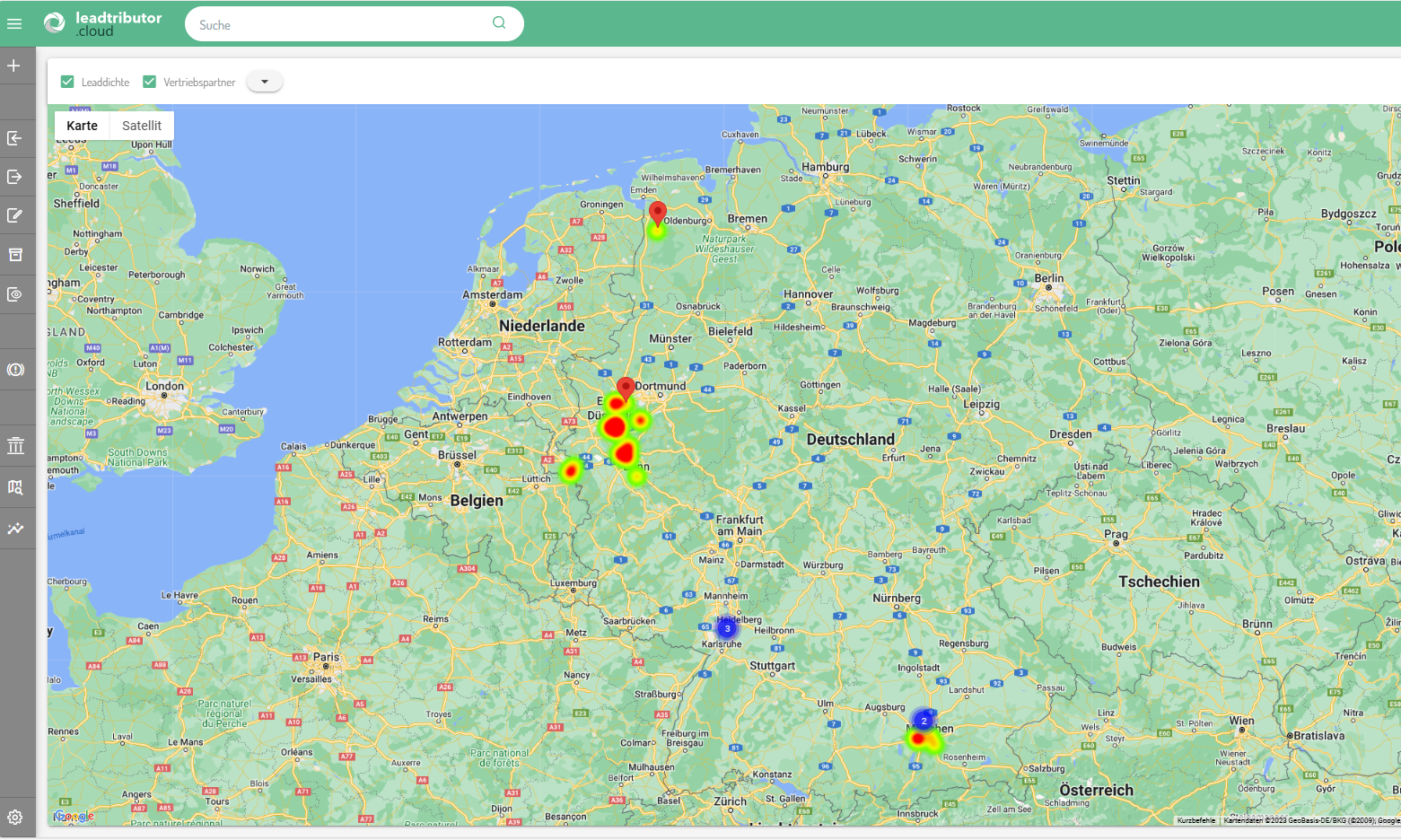Open the analytics chart sidebar icon
The image size is (1401, 840).
point(14,529)
